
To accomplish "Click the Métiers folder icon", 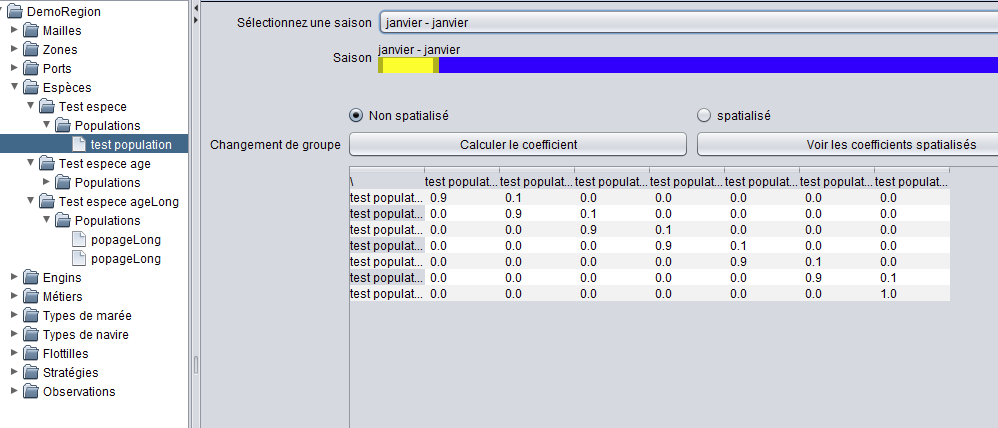I will 31,297.
